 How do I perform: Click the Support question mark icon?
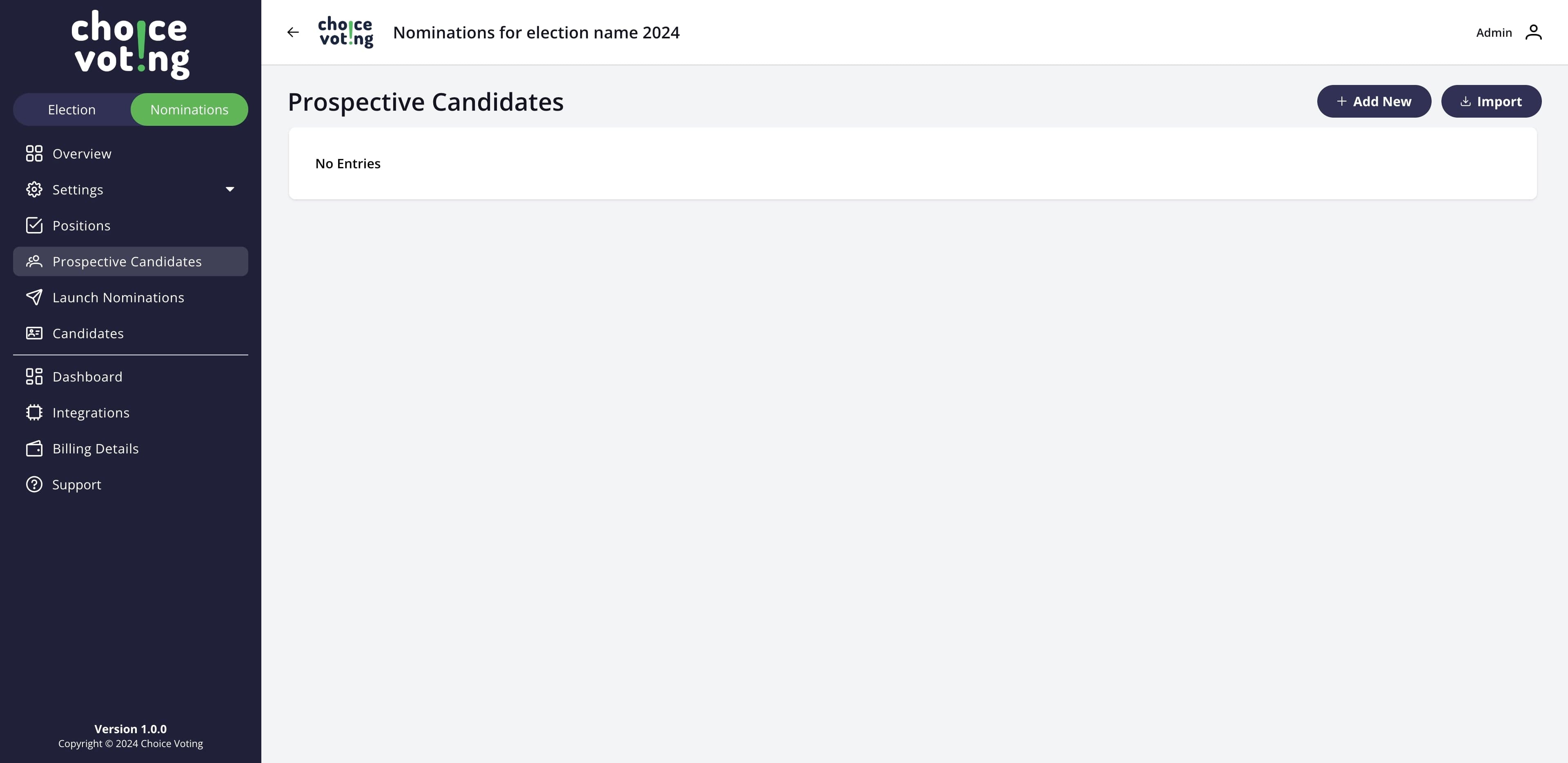pos(34,484)
